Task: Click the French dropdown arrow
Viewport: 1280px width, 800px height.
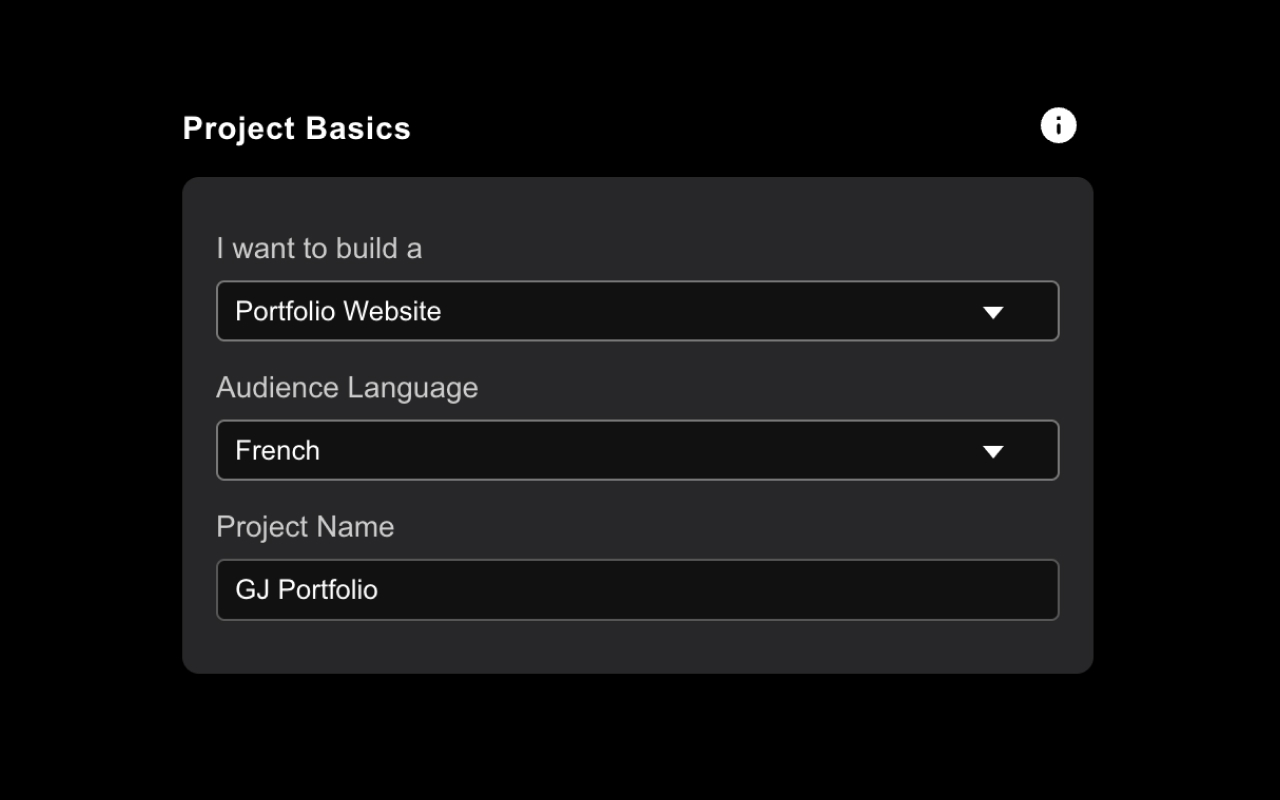Action: 992,451
